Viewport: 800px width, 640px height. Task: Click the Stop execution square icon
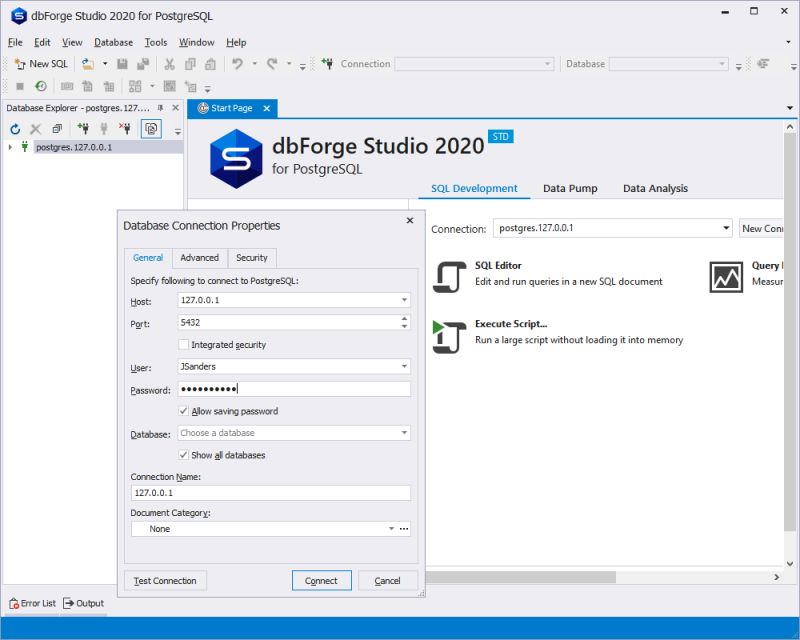pyautogui.click(x=20, y=86)
